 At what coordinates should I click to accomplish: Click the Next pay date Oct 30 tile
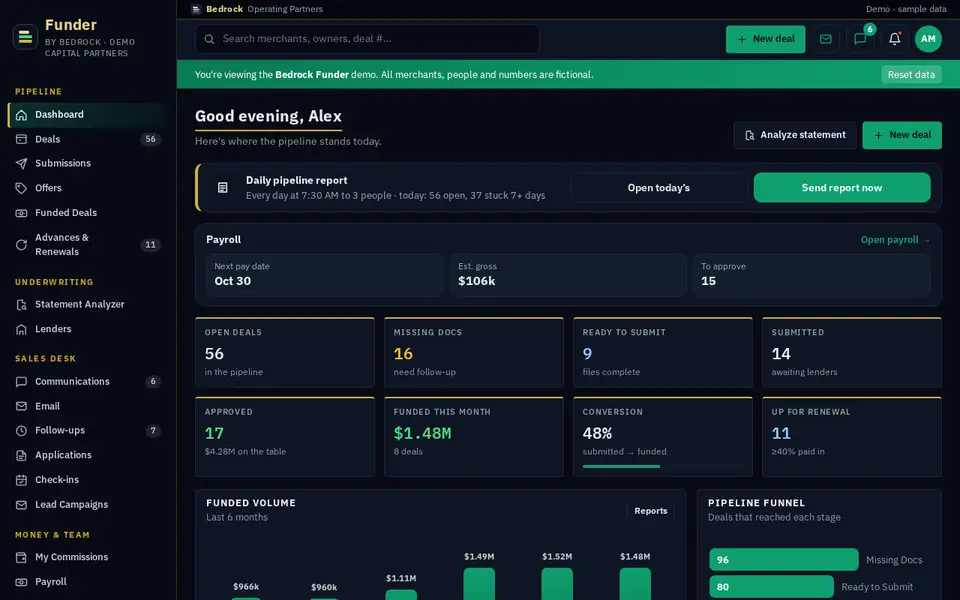coord(324,276)
